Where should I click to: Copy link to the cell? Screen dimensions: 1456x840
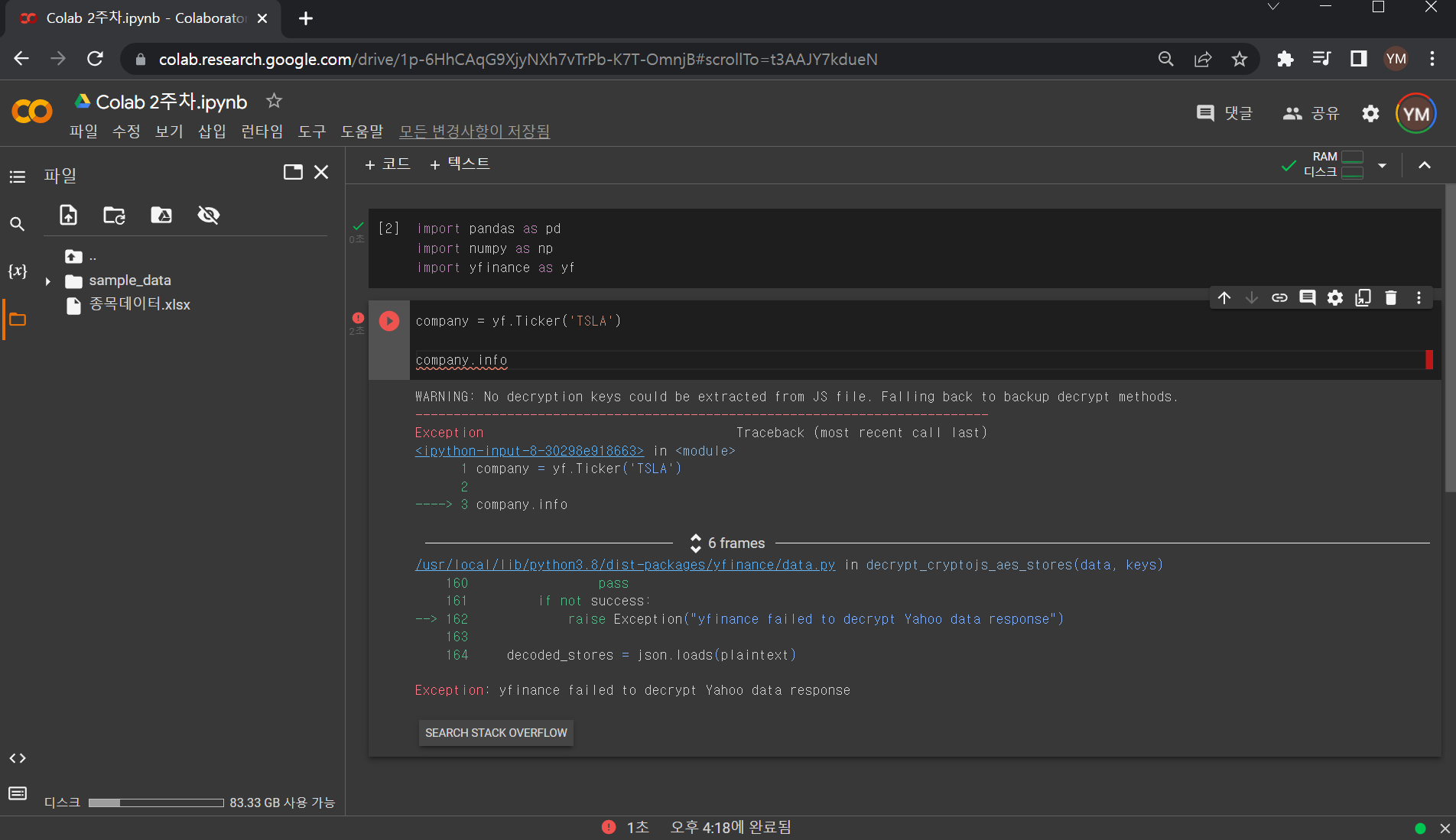[1279, 298]
